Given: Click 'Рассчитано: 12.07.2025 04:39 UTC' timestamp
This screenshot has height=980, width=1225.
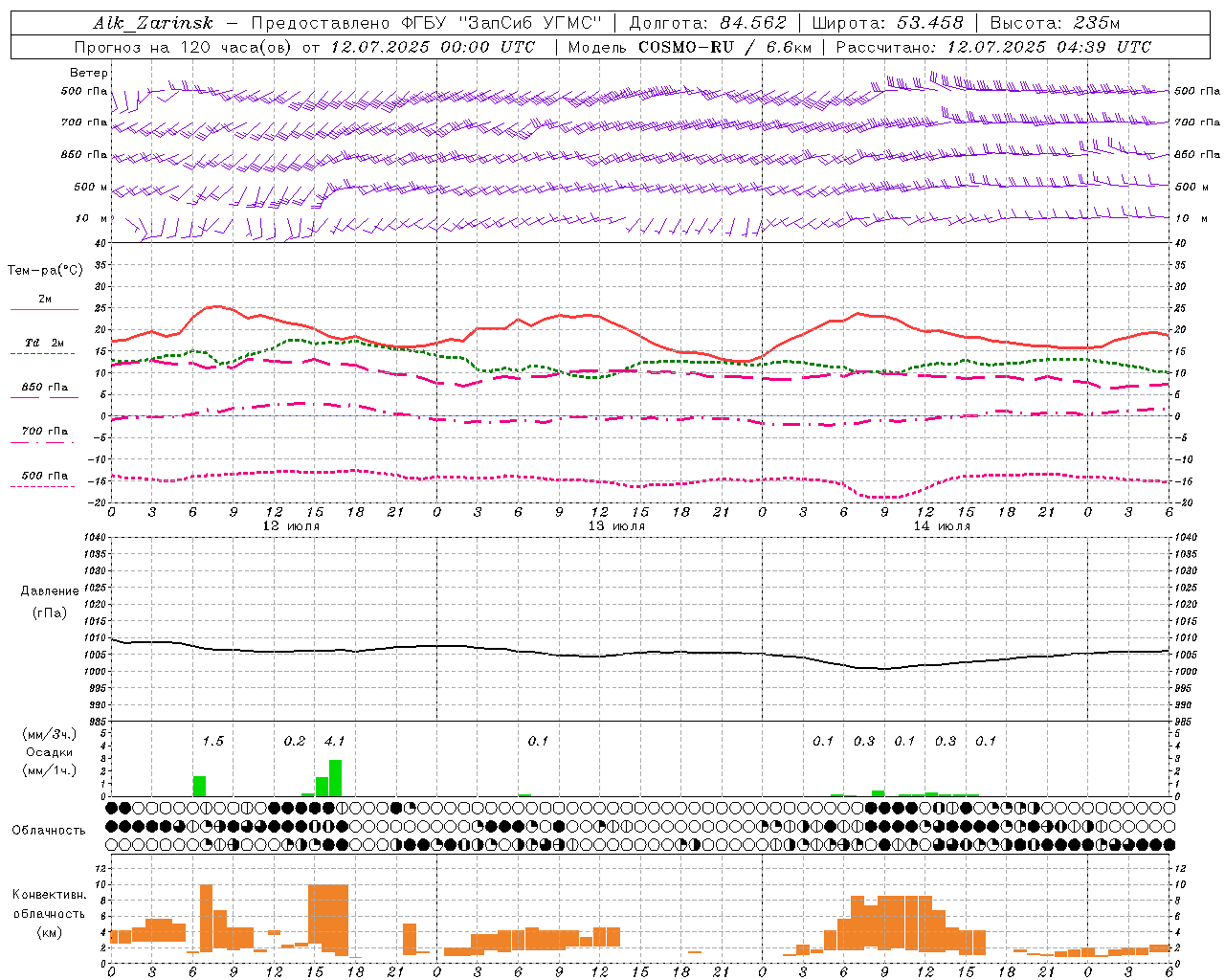Looking at the screenshot, I should coord(993,47).
